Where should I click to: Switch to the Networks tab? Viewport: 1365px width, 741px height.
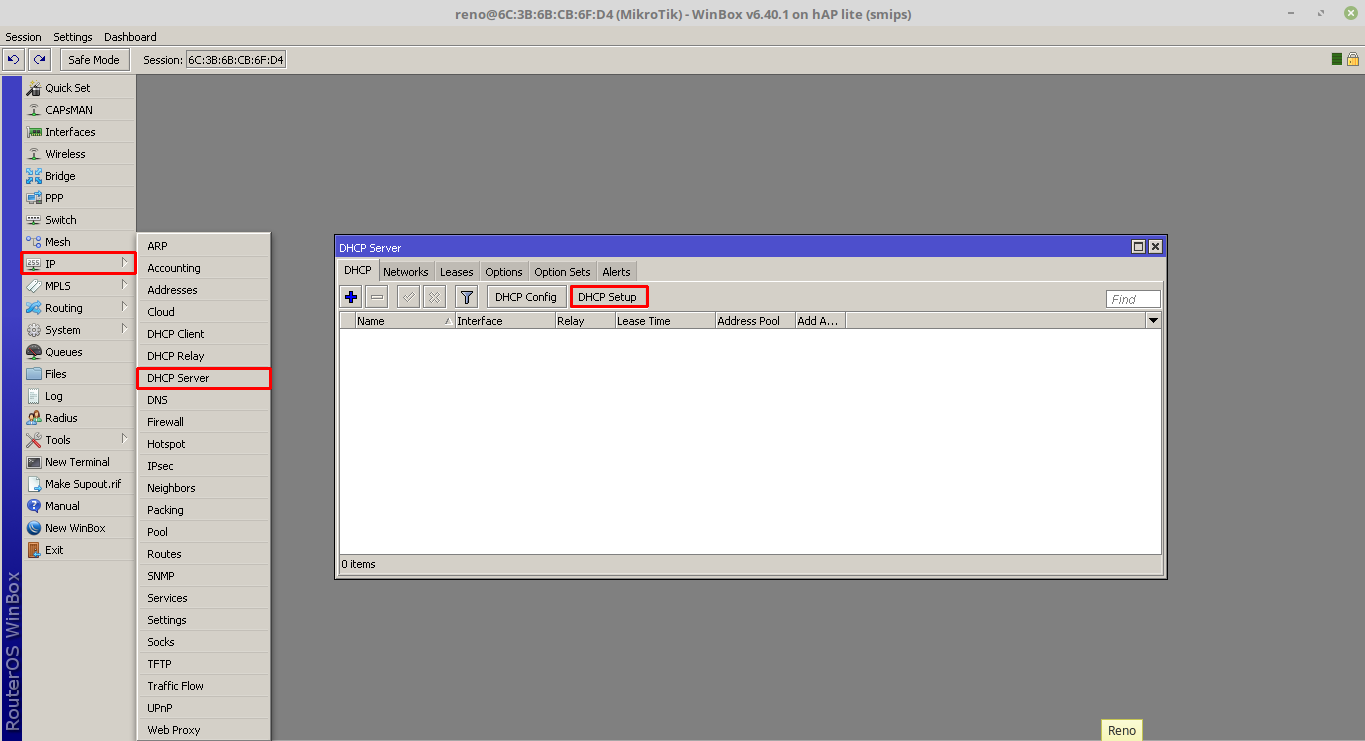coord(406,271)
